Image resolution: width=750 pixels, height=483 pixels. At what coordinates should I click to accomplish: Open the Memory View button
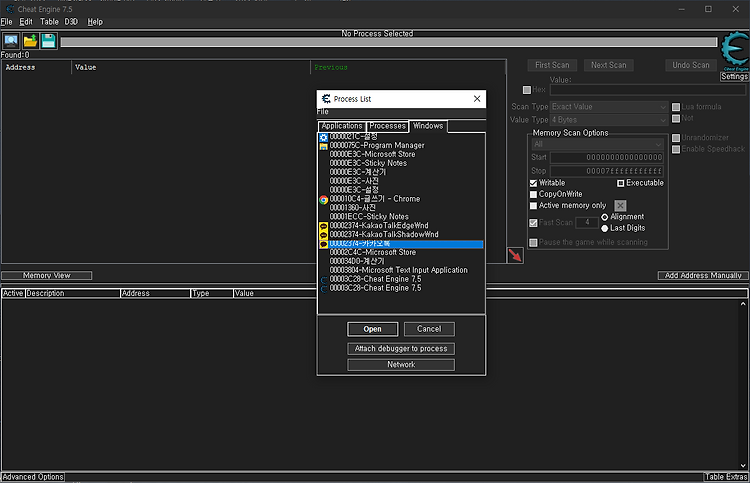(x=46, y=275)
